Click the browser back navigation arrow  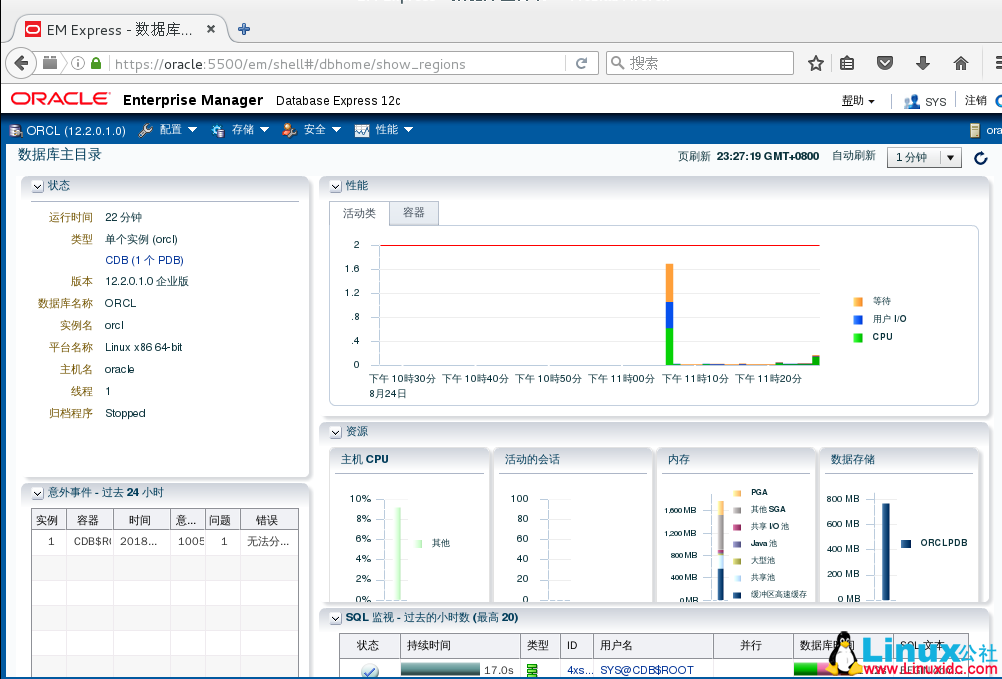click(x=20, y=62)
